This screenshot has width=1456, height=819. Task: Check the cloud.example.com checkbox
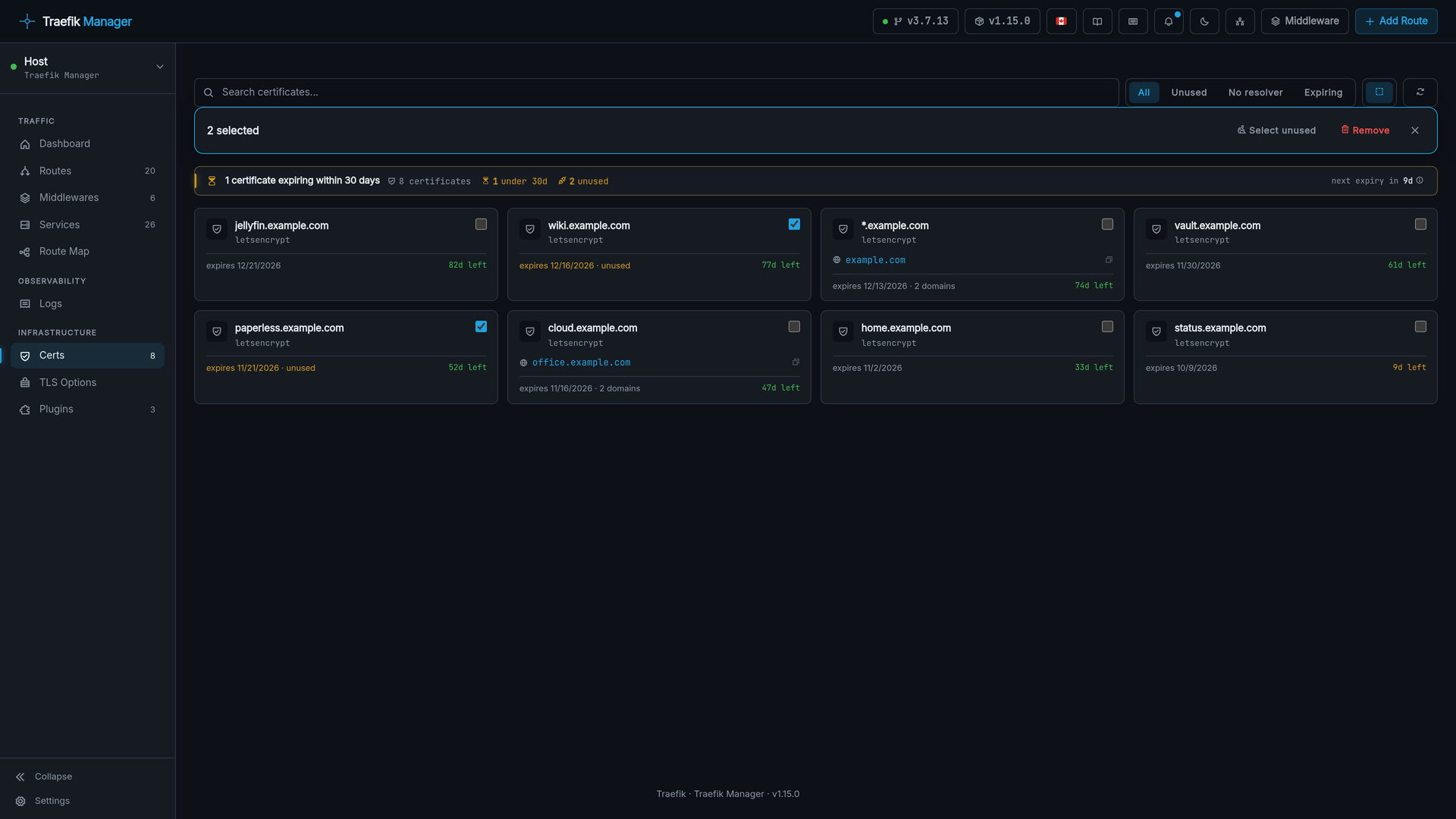[x=794, y=327]
